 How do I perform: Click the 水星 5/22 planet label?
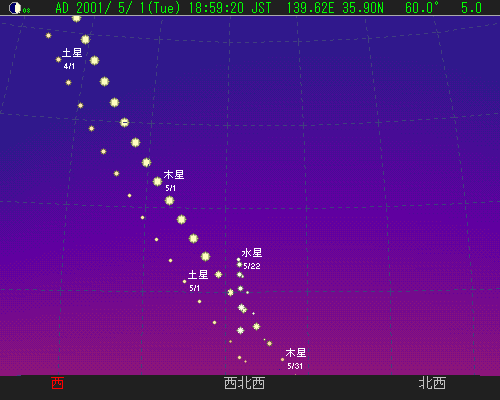[x=252, y=258]
